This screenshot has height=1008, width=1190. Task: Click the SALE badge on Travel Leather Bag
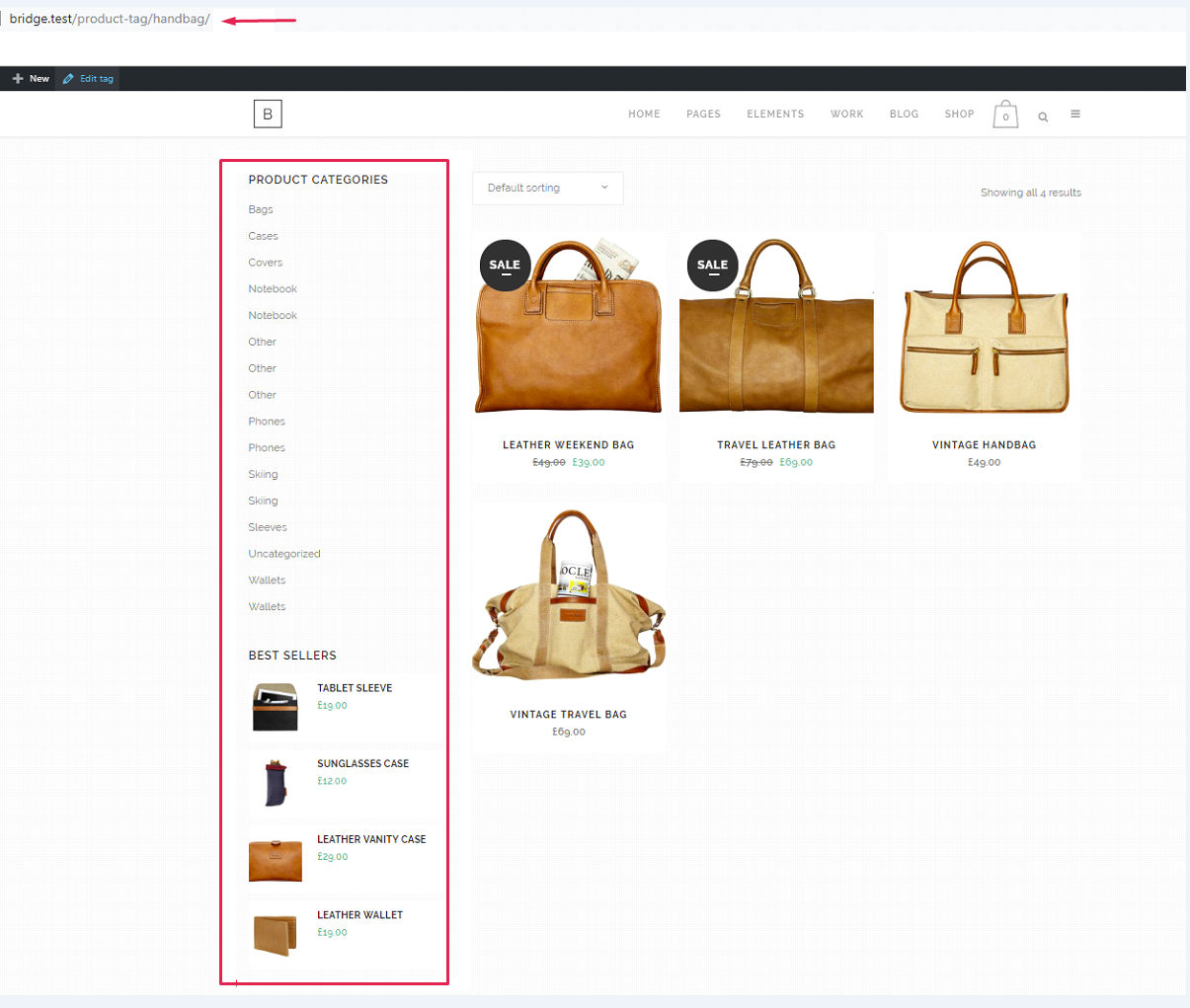712,266
